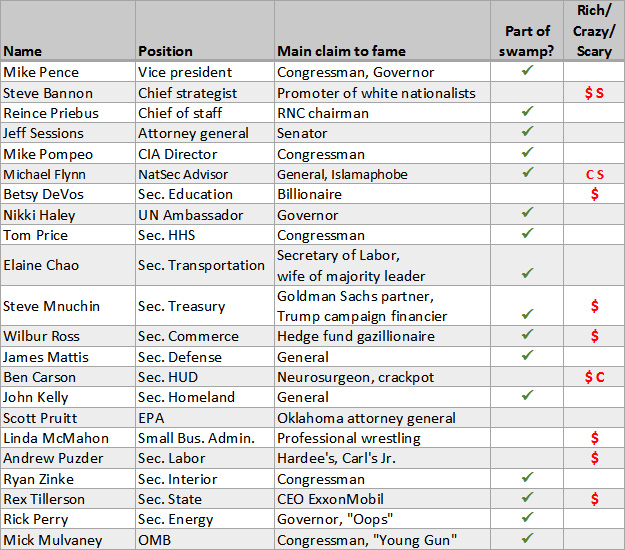Click the red dollar sign for Betsy DeVos
The image size is (625, 550).
coord(595,194)
